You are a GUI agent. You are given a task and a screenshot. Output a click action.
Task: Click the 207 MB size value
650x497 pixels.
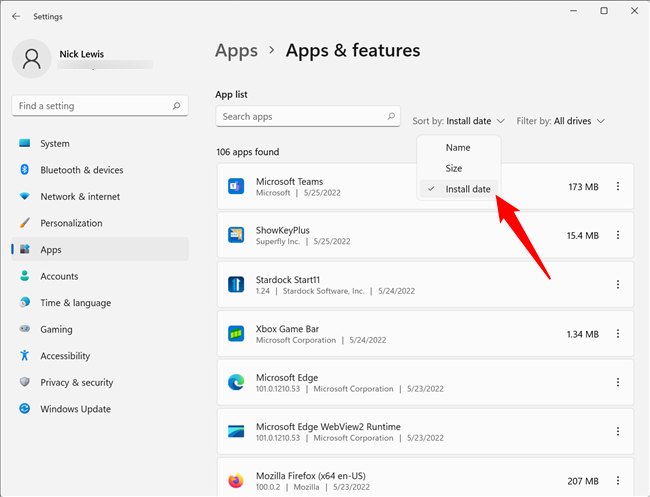tap(583, 481)
